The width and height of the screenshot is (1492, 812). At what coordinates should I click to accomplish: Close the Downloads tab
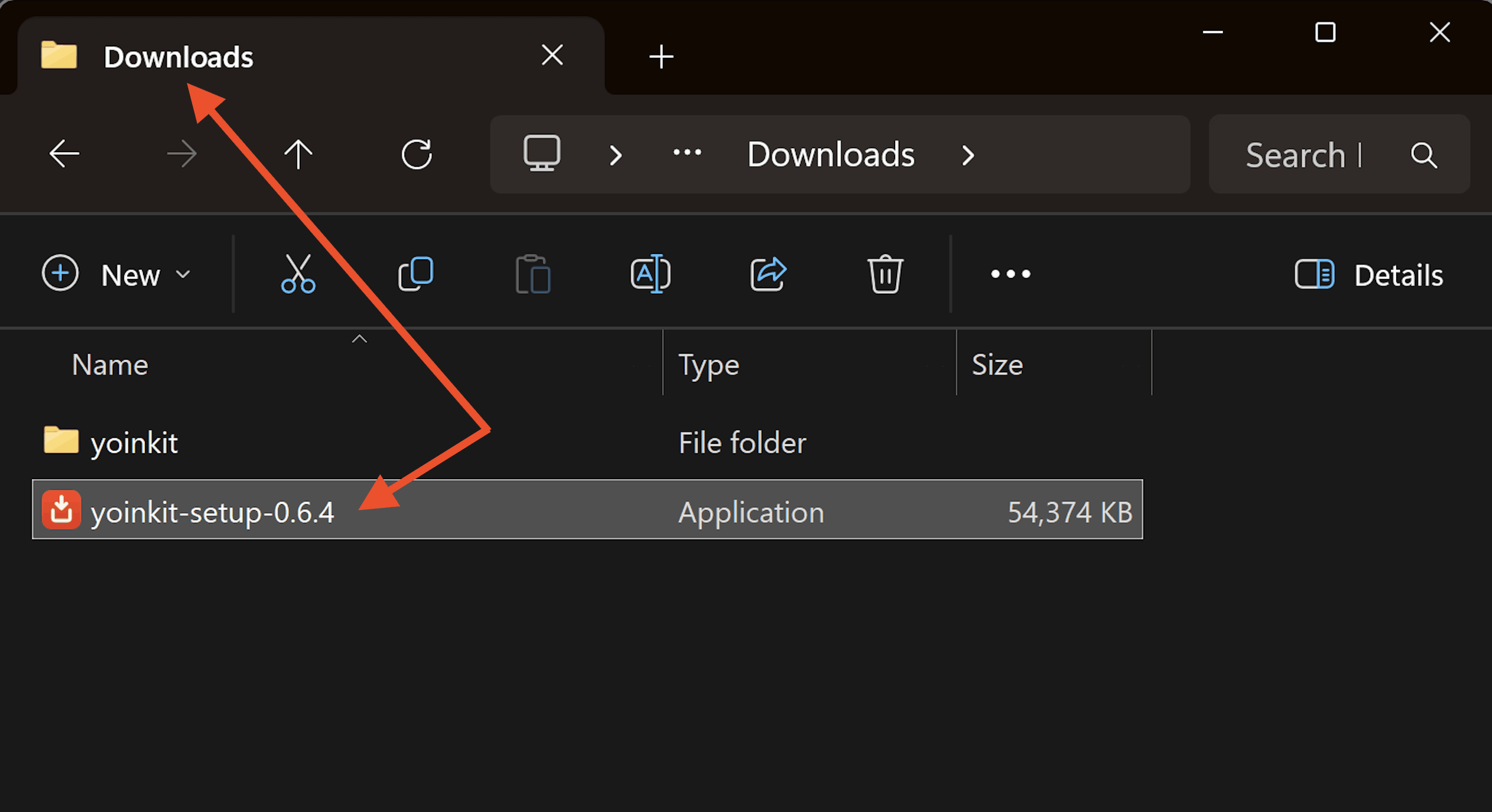pyautogui.click(x=552, y=55)
